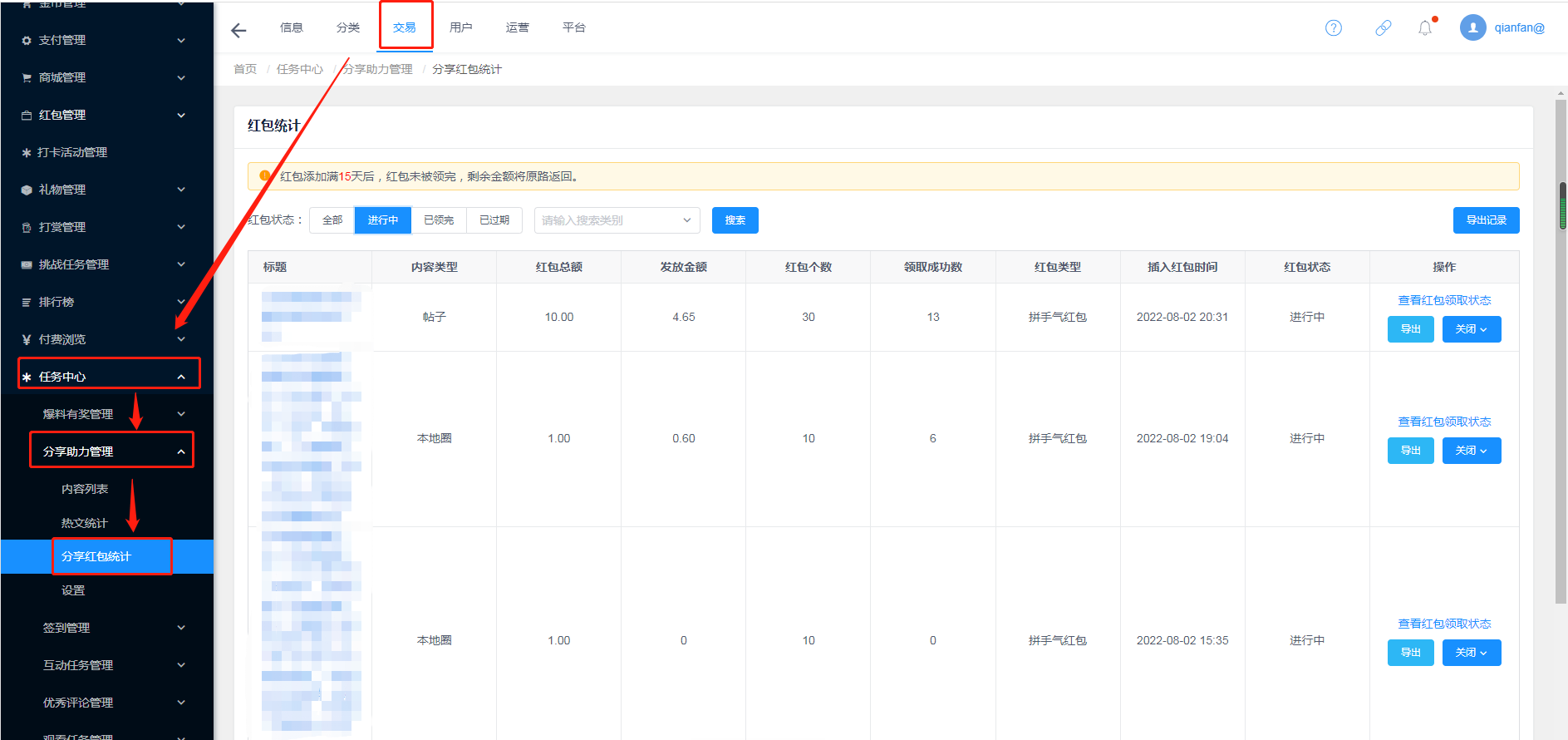
Task: Click 导出 for 2022-08-02 20:31 row
Action: (1411, 329)
